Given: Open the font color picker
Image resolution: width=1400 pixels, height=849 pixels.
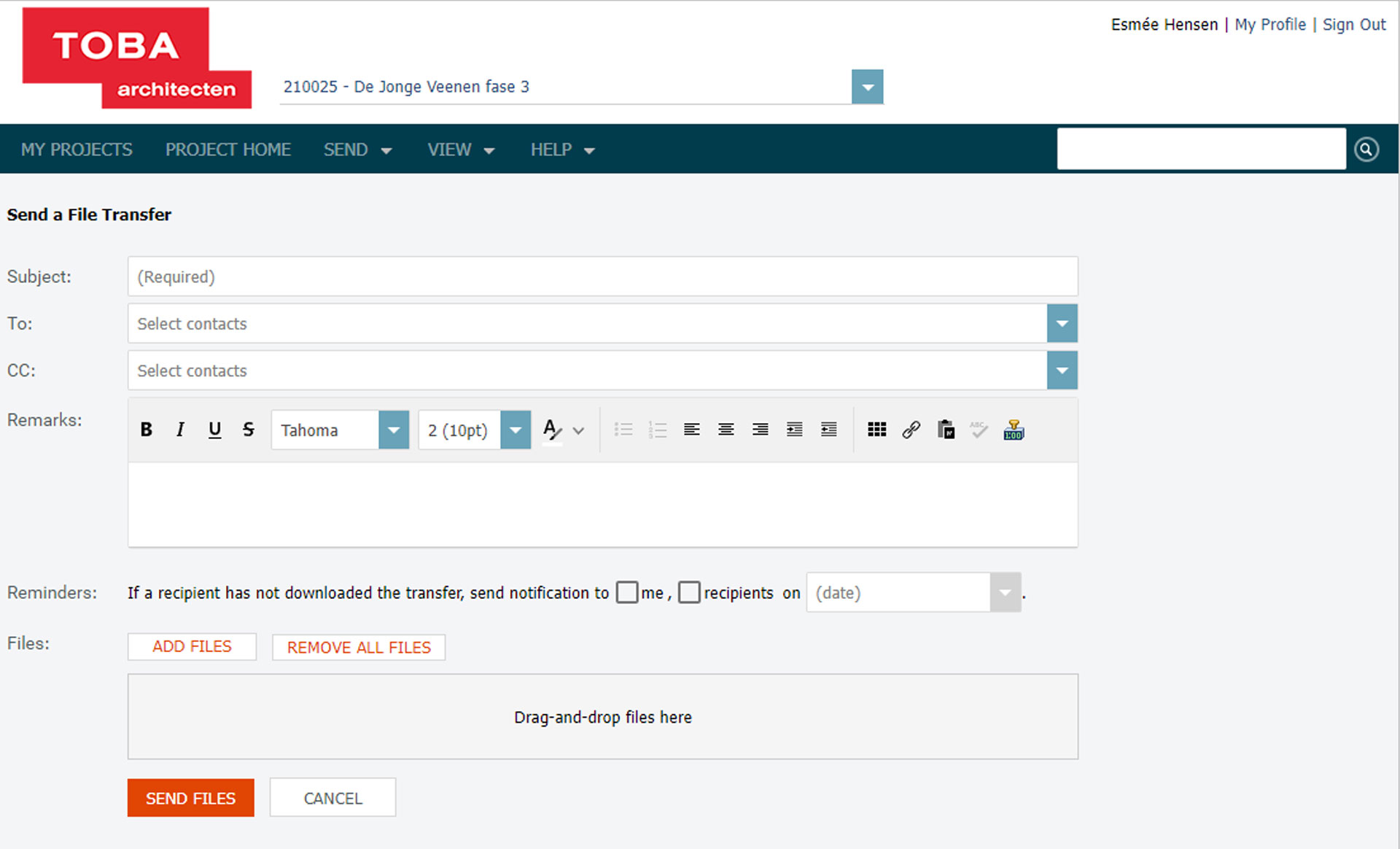Looking at the screenshot, I should click(x=552, y=430).
